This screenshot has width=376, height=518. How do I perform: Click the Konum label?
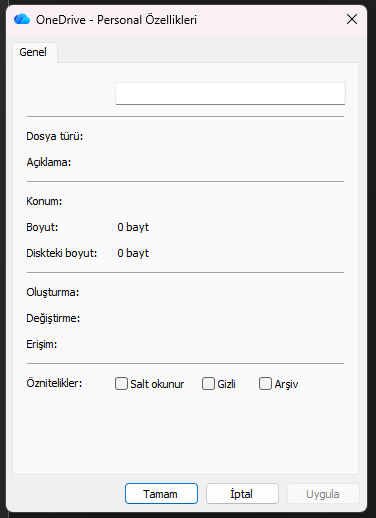pos(44,201)
